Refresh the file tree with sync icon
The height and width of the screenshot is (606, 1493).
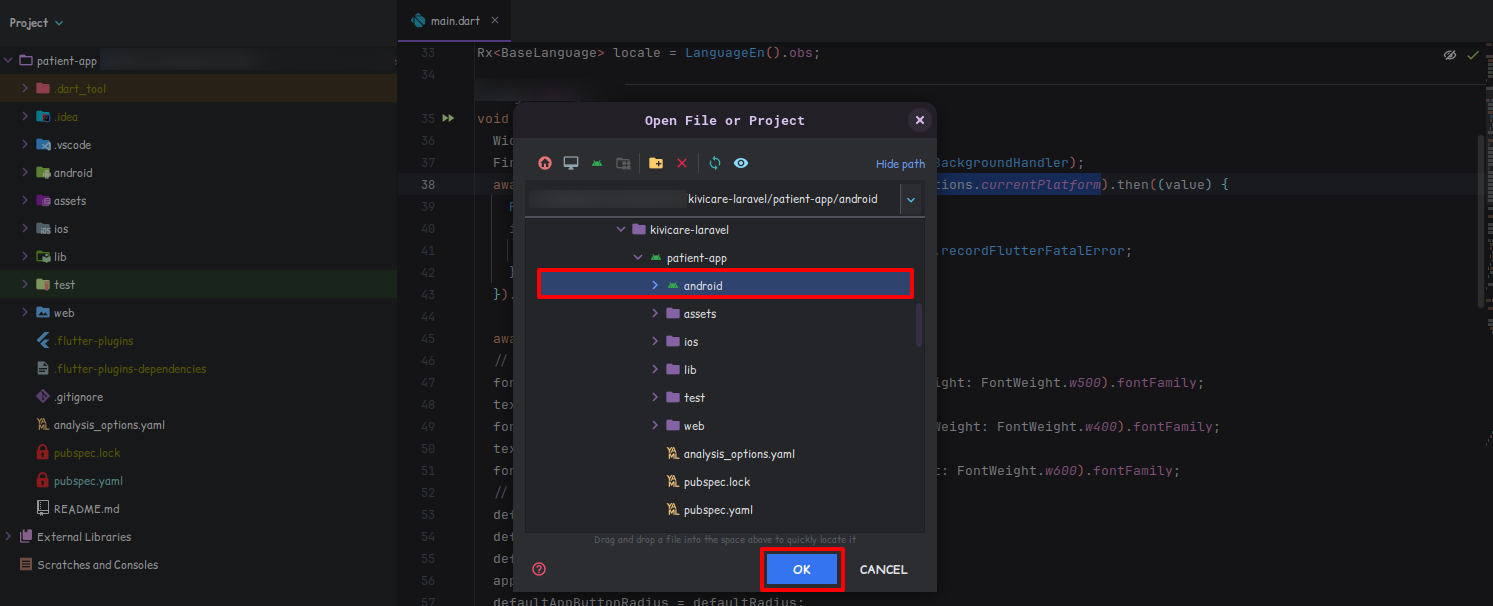click(x=715, y=163)
